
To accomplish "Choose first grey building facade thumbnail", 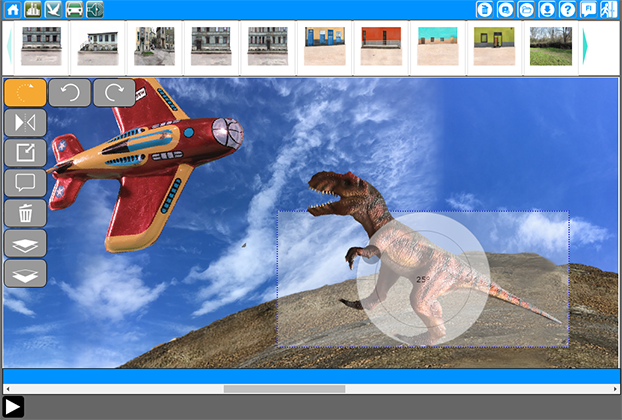I will pyautogui.click(x=41, y=46).
